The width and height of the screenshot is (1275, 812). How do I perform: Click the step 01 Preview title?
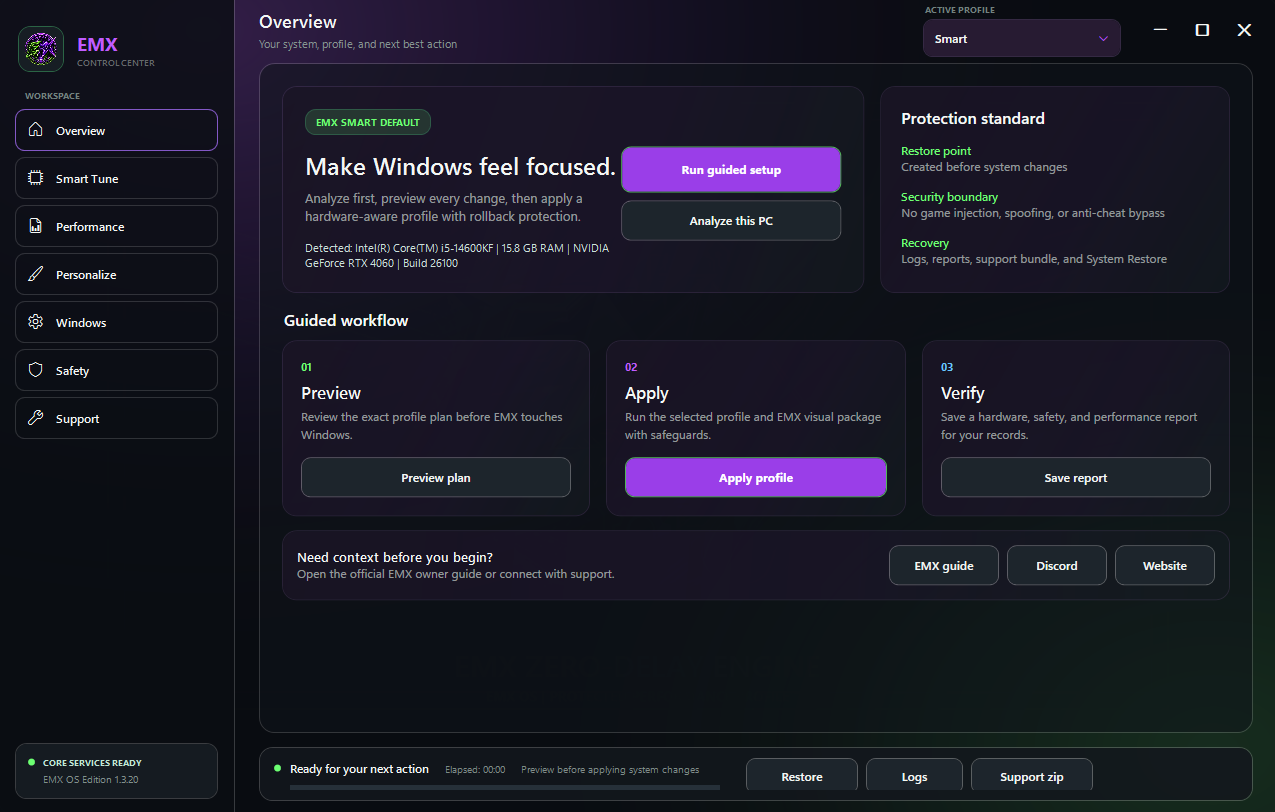tap(331, 393)
